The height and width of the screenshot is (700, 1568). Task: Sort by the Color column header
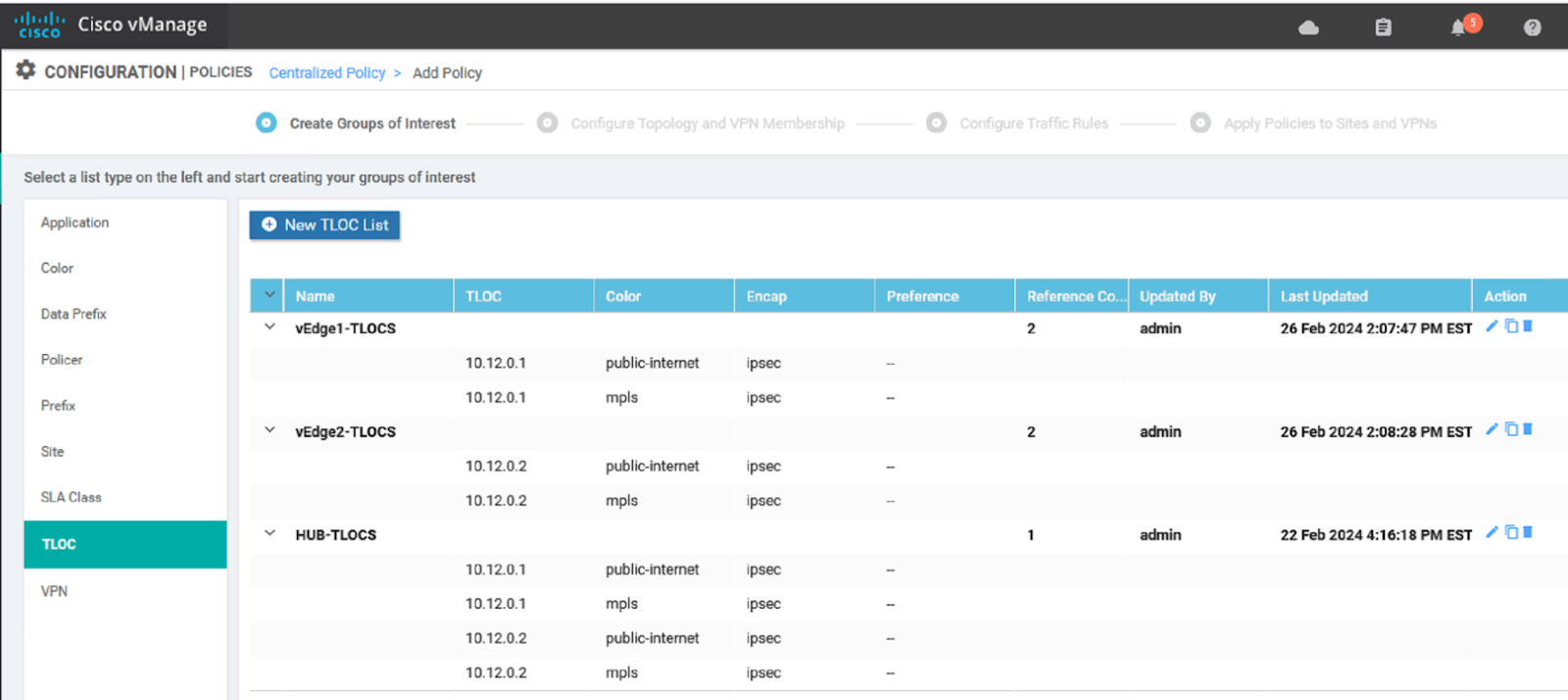click(x=664, y=296)
